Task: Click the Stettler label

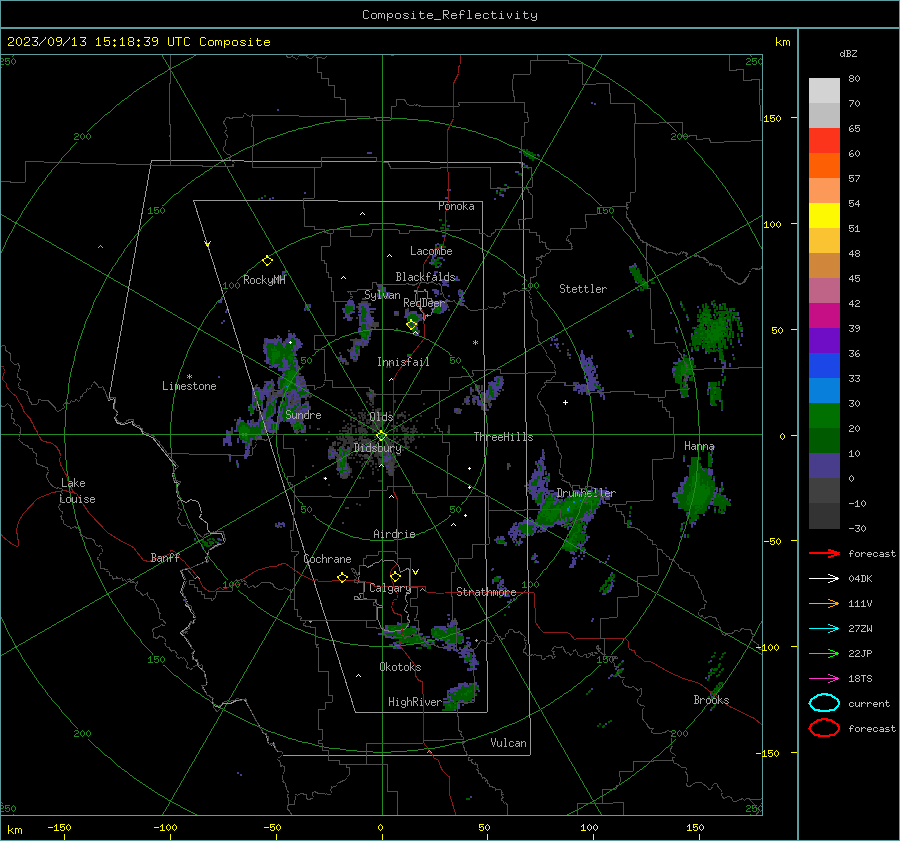Action: coord(583,289)
